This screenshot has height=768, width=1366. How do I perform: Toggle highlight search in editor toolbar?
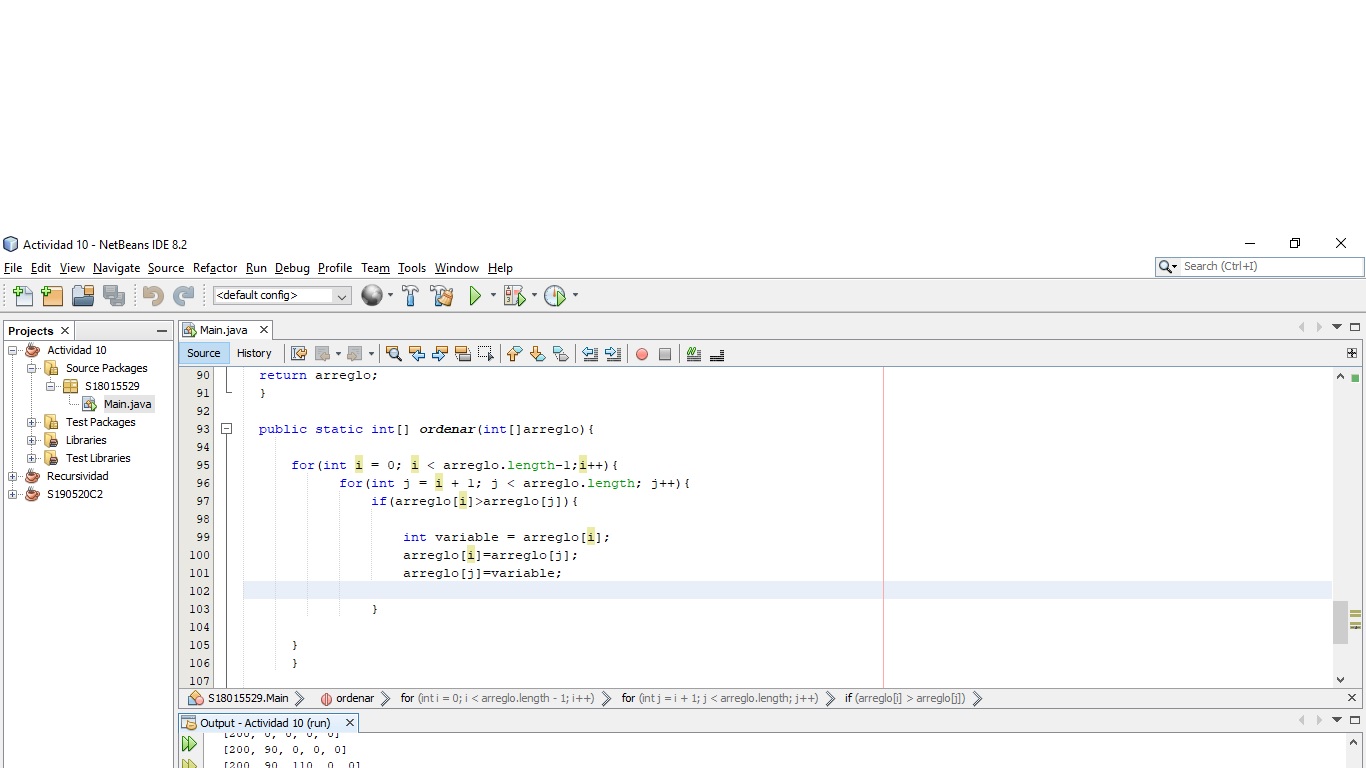463,353
